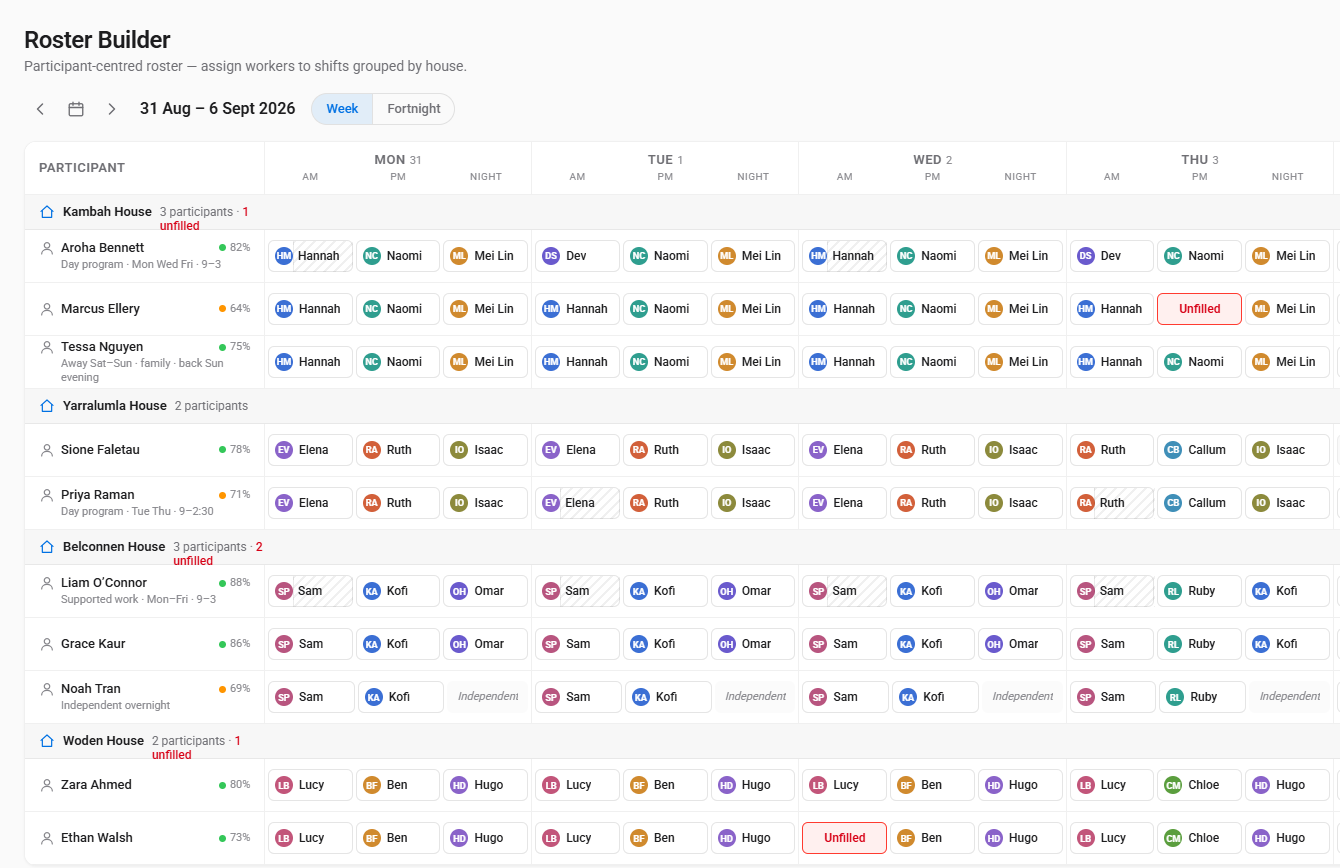Open Marcus Ellery's Tuesday night Mei Lin shift

(753, 309)
